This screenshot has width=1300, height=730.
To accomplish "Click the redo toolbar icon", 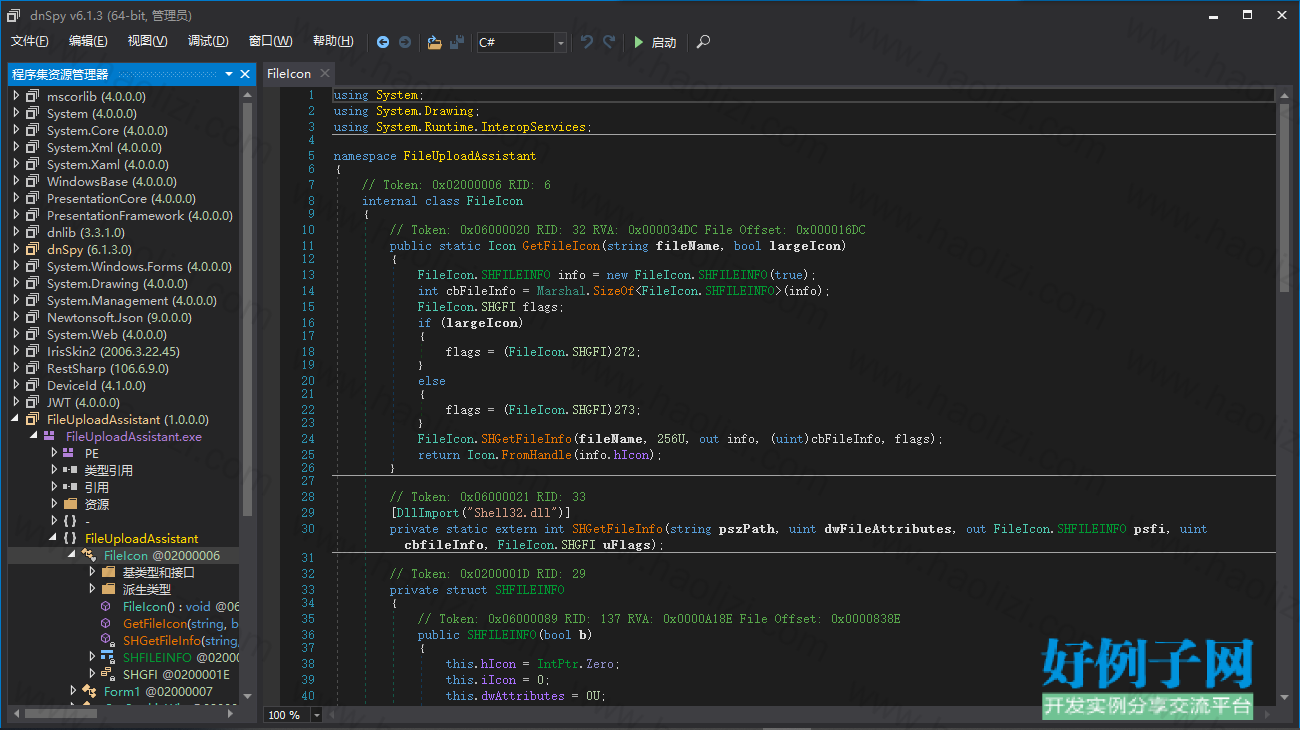I will click(609, 42).
